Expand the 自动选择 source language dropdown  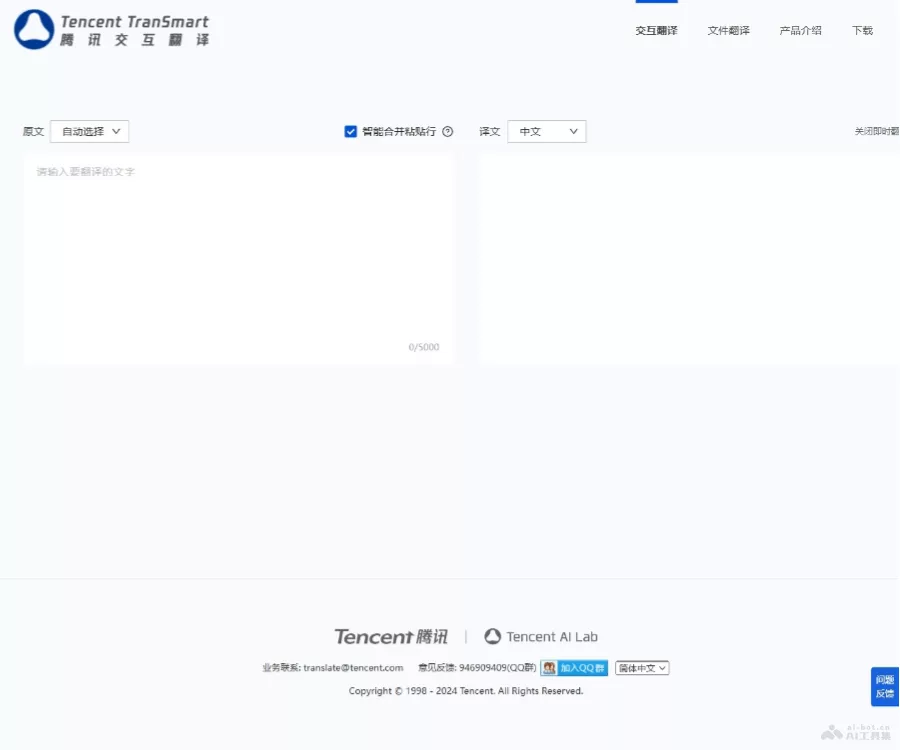(90, 131)
